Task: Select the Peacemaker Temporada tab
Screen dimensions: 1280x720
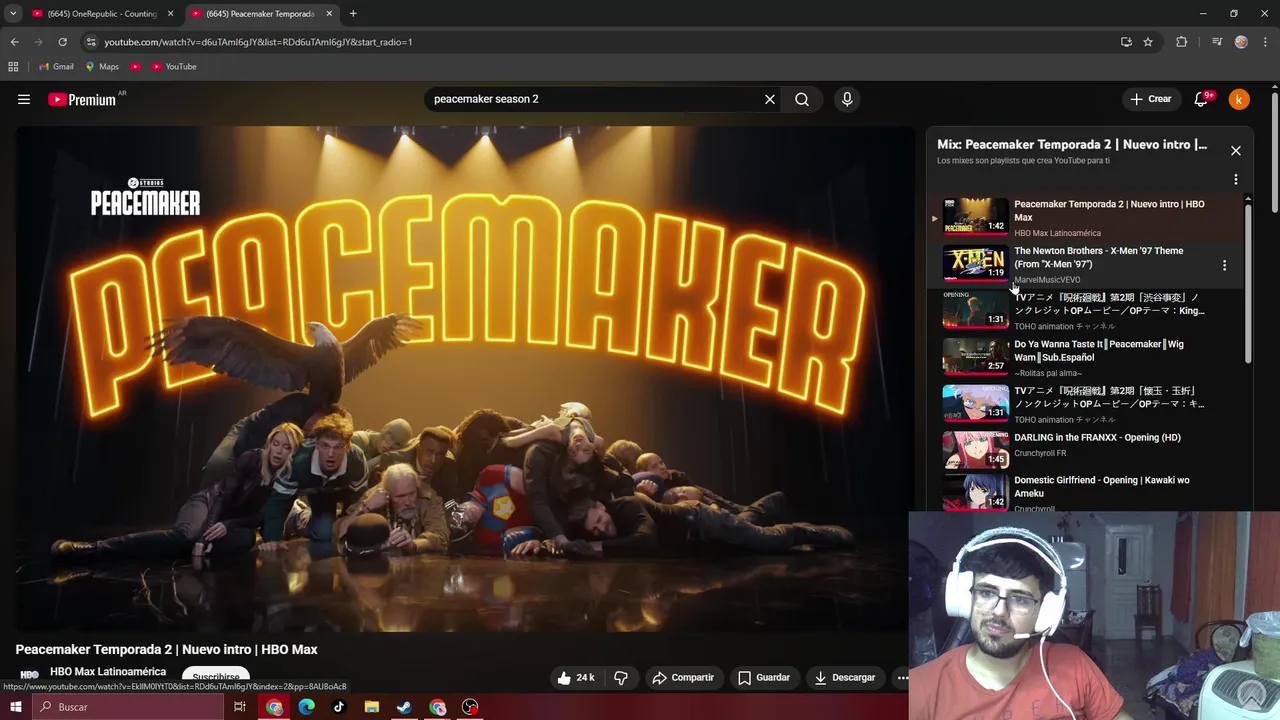Action: pyautogui.click(x=259, y=14)
